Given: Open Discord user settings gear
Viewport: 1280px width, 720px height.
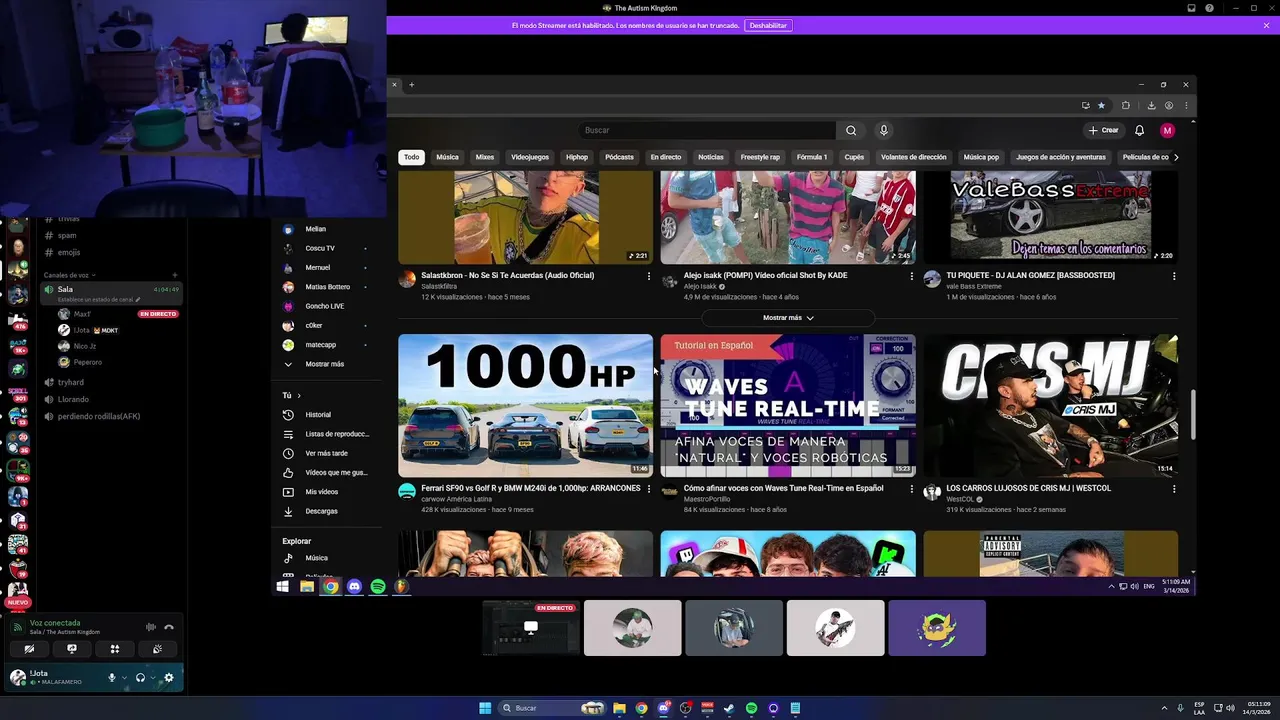Looking at the screenshot, I should click(x=168, y=678).
